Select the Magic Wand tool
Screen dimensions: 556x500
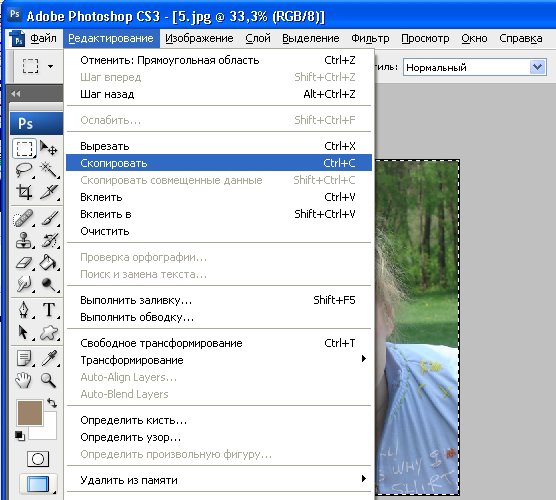tap(49, 170)
